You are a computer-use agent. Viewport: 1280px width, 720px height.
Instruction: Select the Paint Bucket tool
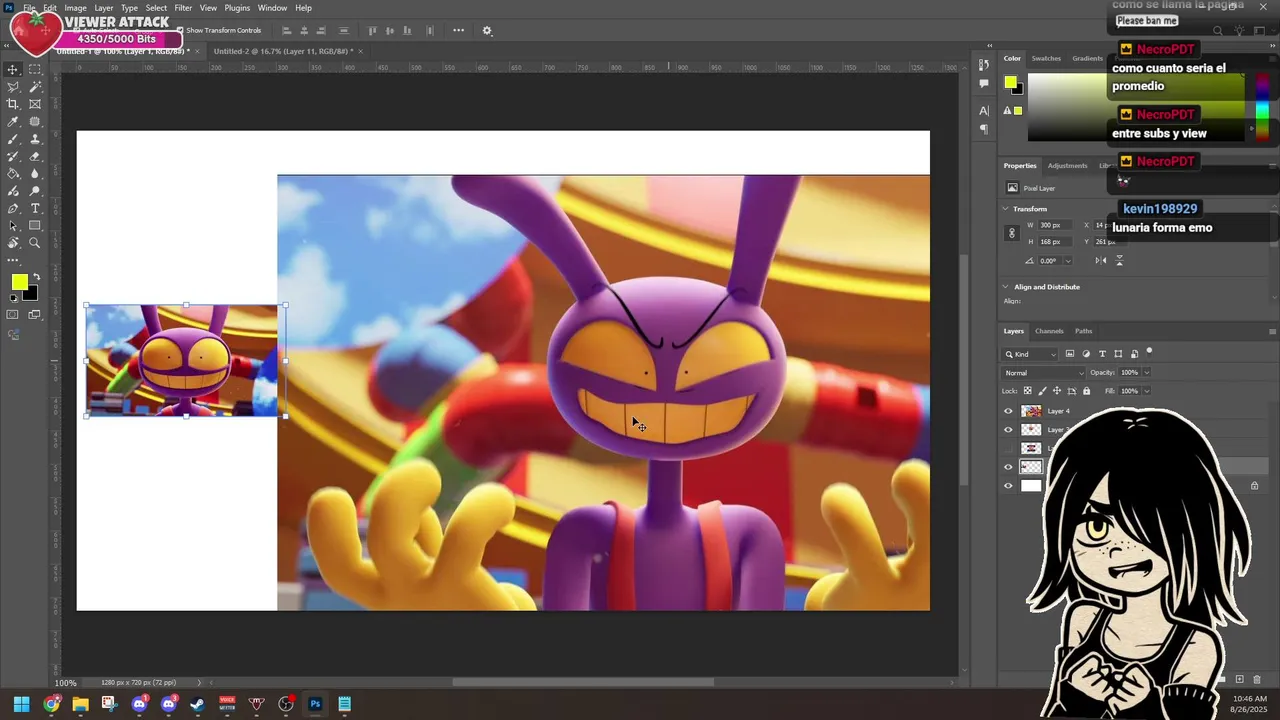pyautogui.click(x=13, y=174)
